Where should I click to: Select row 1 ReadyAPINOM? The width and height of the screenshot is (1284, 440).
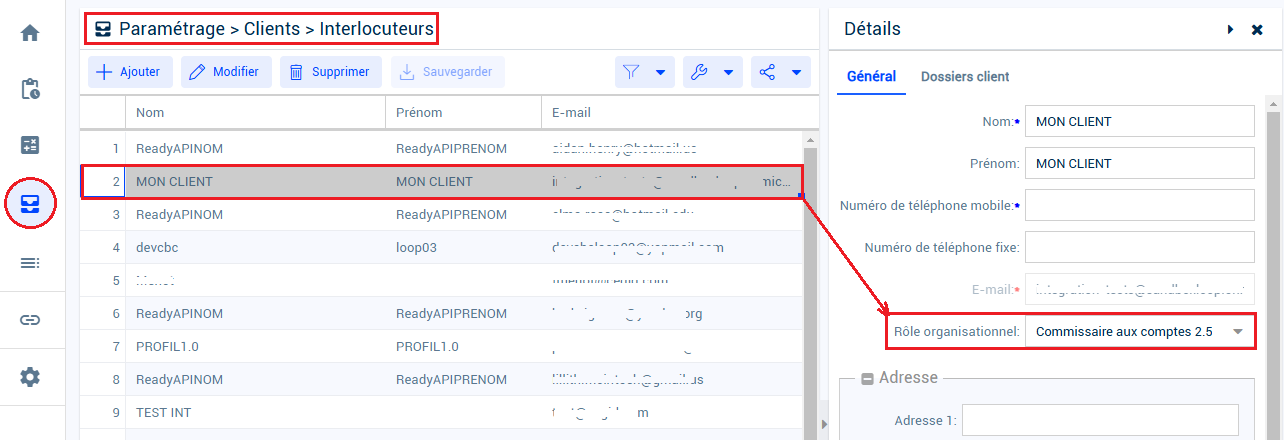pyautogui.click(x=442, y=148)
